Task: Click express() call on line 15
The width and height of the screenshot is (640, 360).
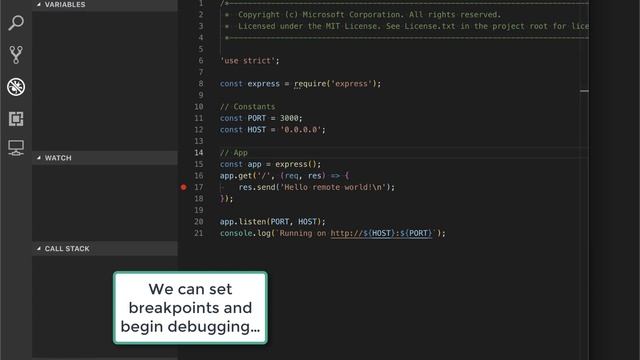Action: point(296,164)
